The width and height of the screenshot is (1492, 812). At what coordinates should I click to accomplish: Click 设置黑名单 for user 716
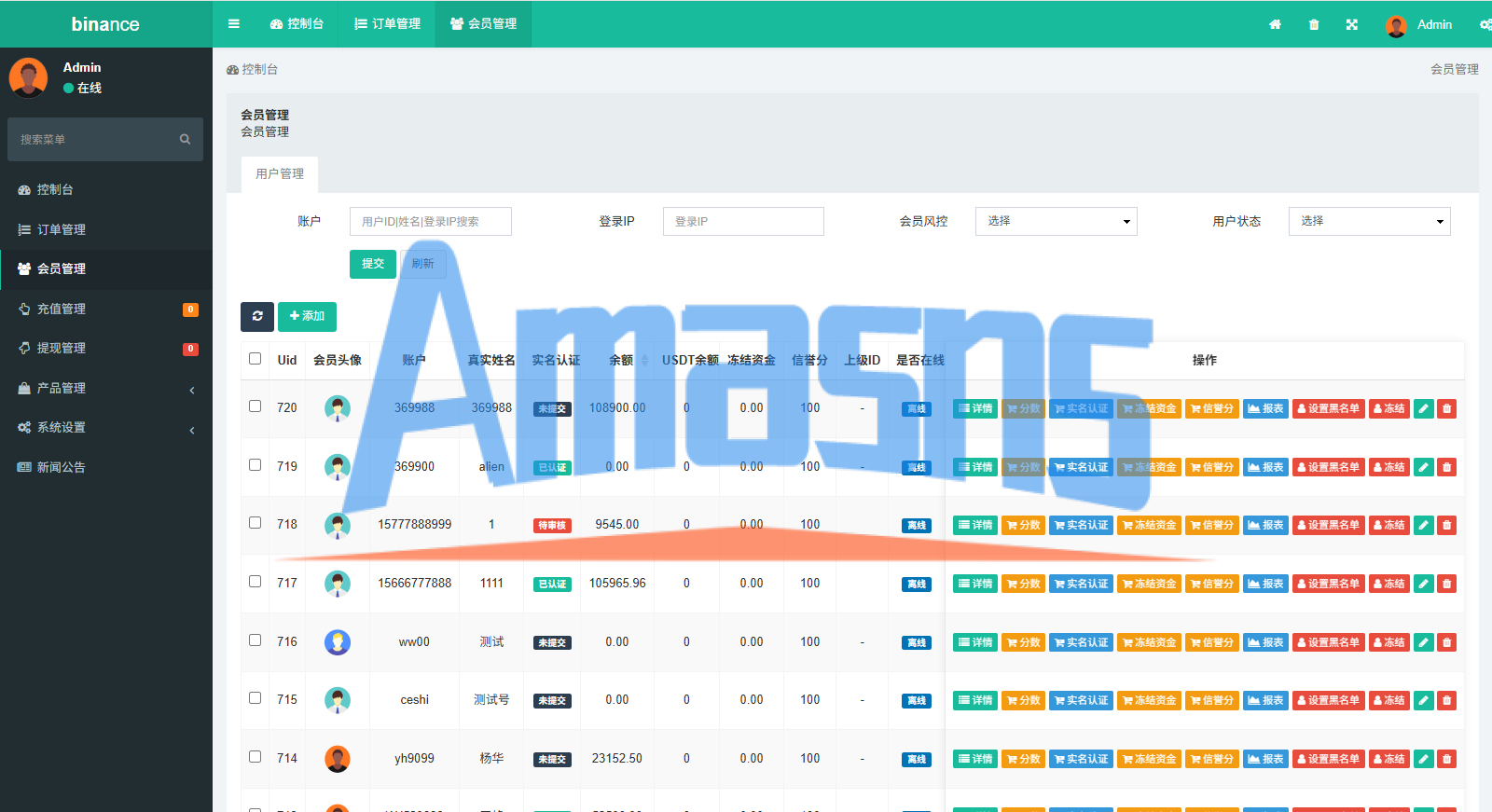pos(1328,642)
